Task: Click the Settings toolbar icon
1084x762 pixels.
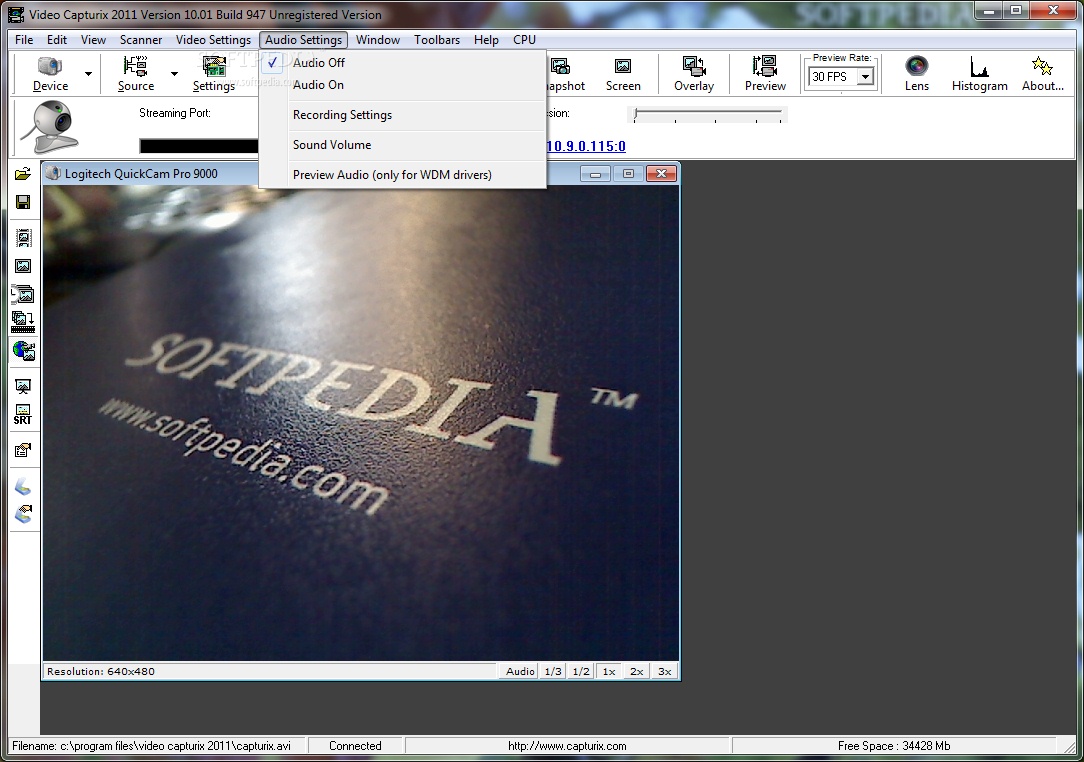Action: point(214,74)
